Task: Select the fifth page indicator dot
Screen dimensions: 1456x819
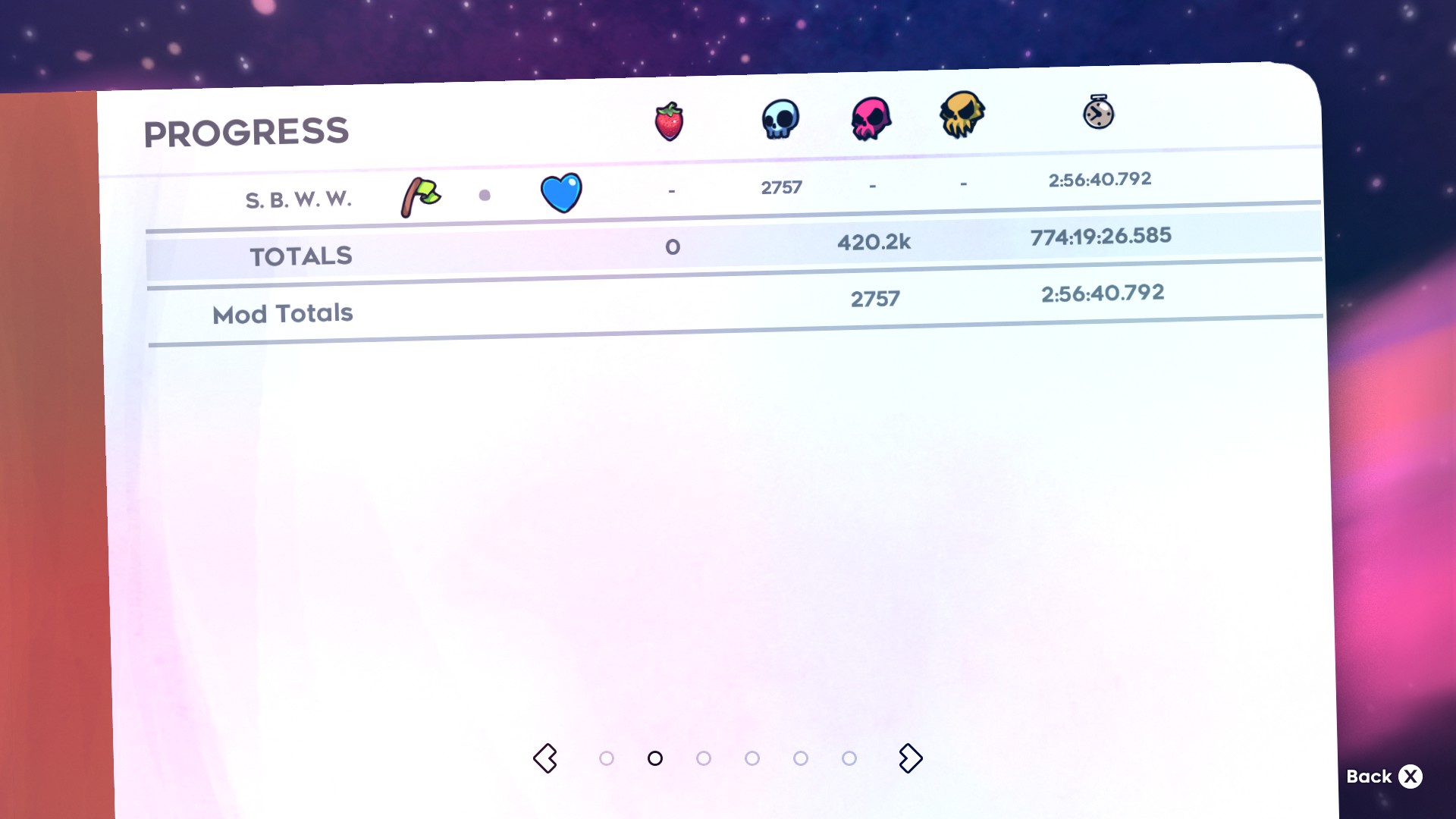Action: tap(801, 758)
